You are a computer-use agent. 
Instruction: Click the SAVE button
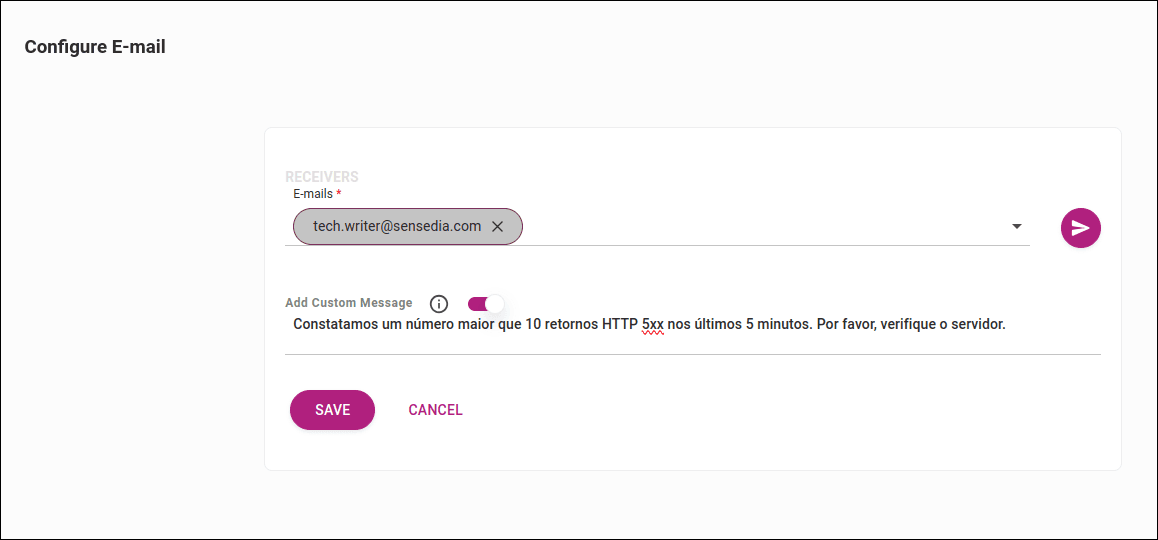332,410
